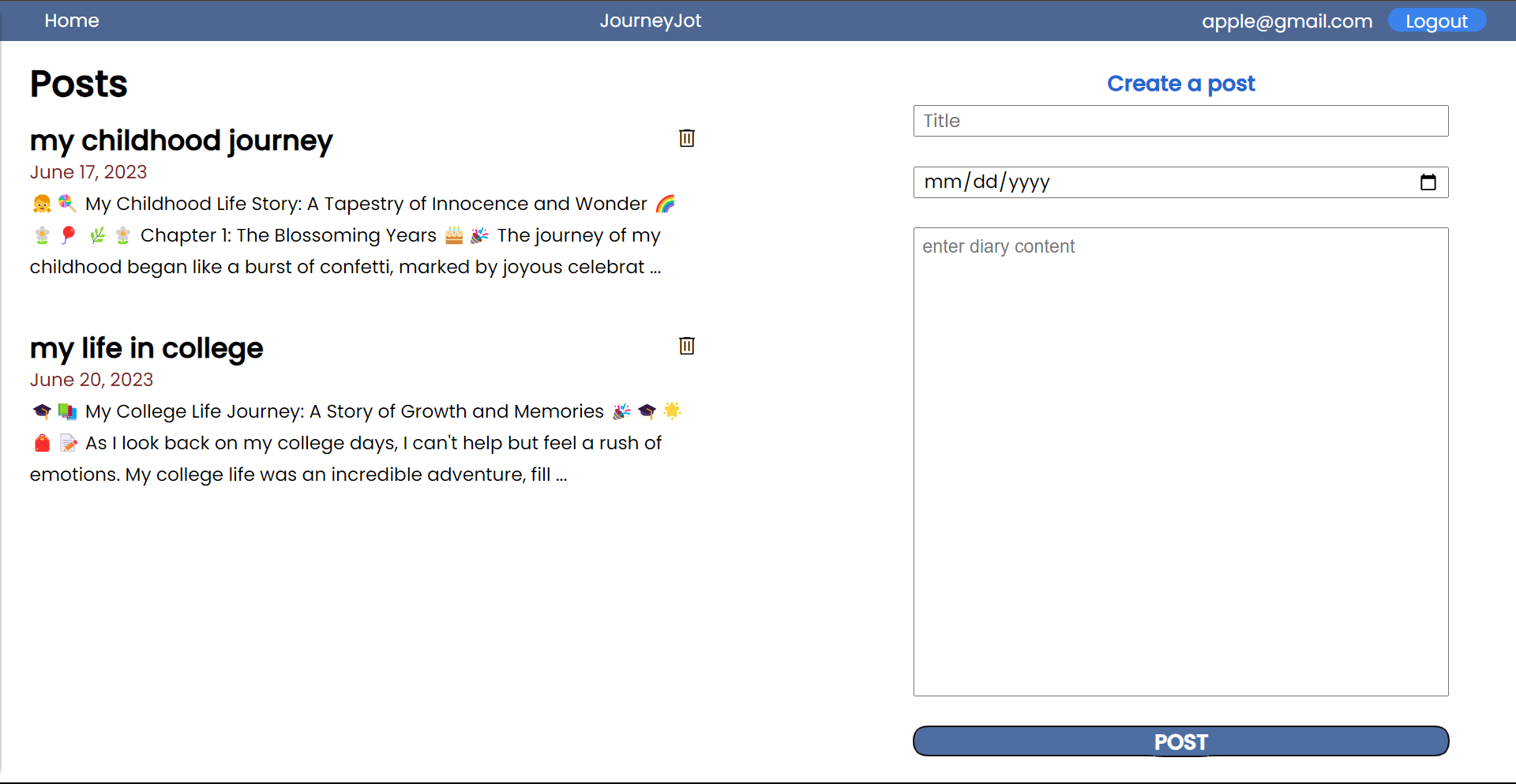Click the Logout button

click(1436, 21)
